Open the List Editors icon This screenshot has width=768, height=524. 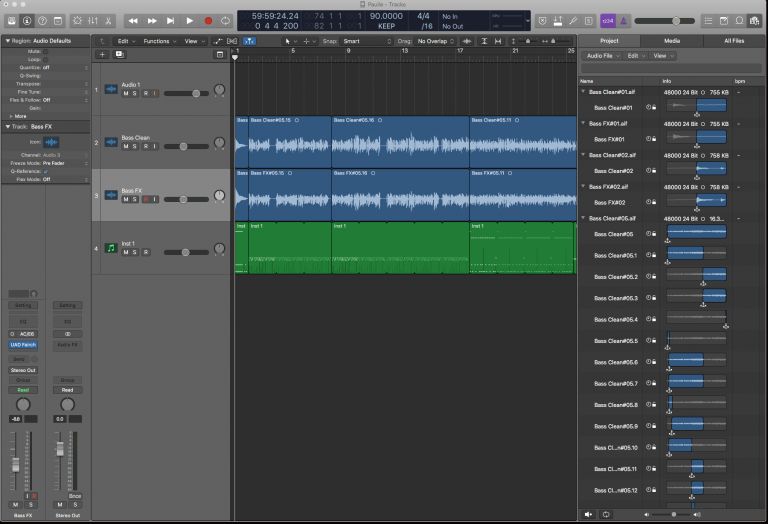click(708, 21)
